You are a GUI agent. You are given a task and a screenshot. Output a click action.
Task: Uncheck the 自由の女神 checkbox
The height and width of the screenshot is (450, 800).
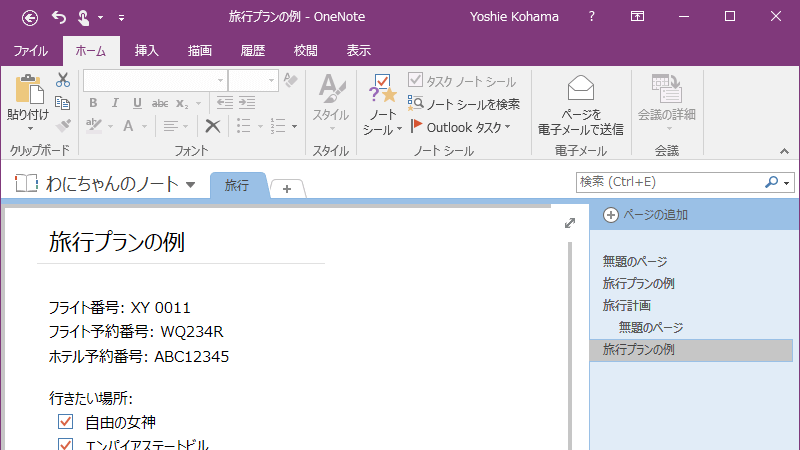tap(65, 422)
